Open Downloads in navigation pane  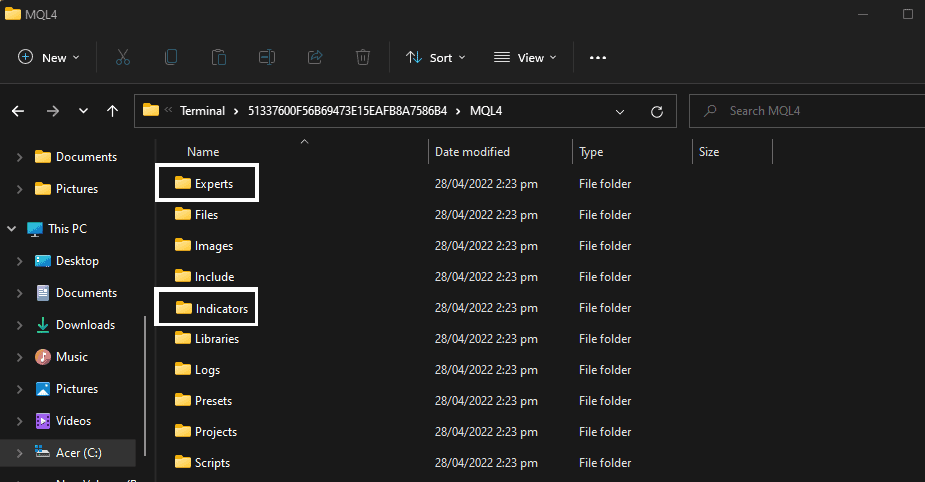[x=75, y=324]
